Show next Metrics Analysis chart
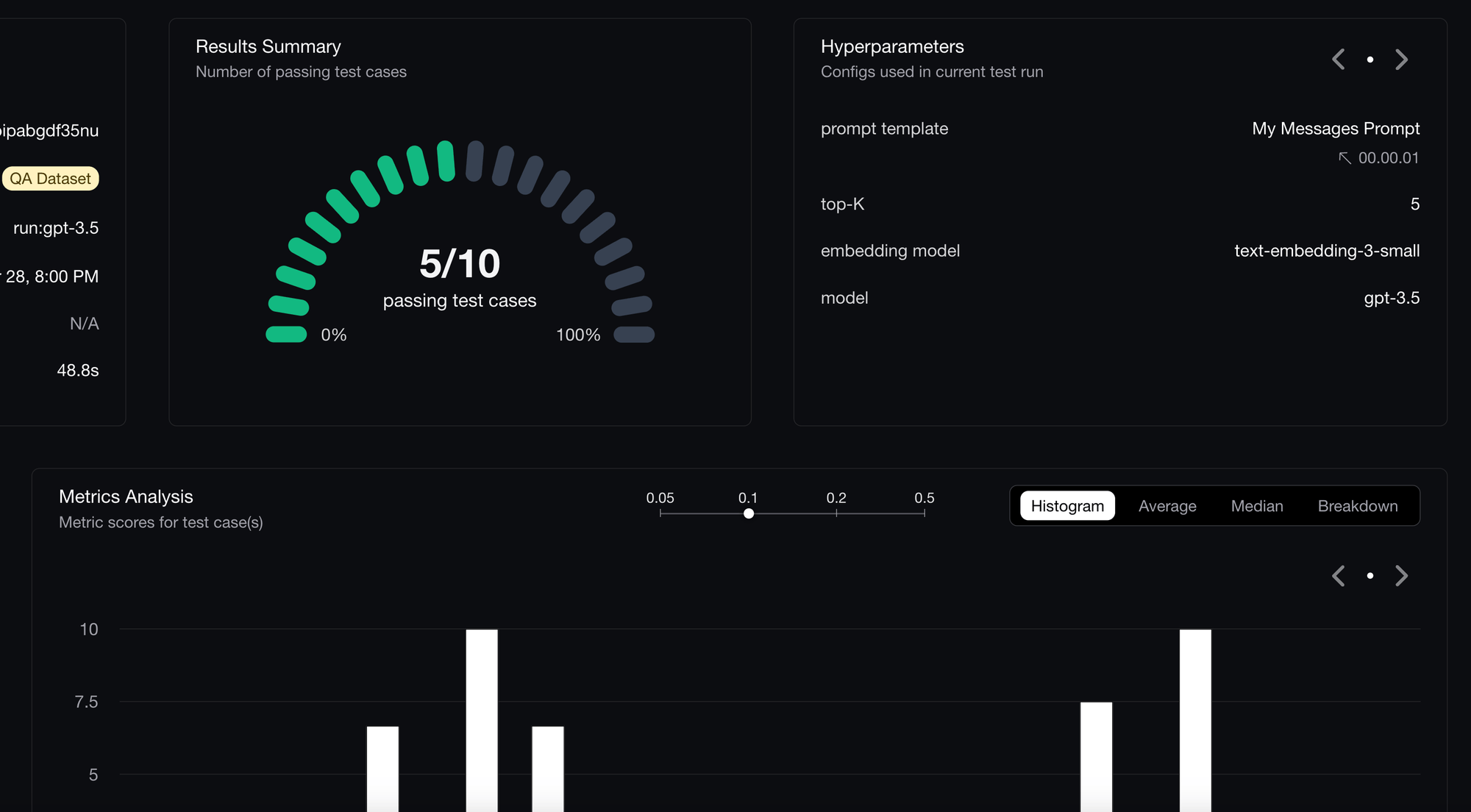The height and width of the screenshot is (812, 1471). [1401, 576]
